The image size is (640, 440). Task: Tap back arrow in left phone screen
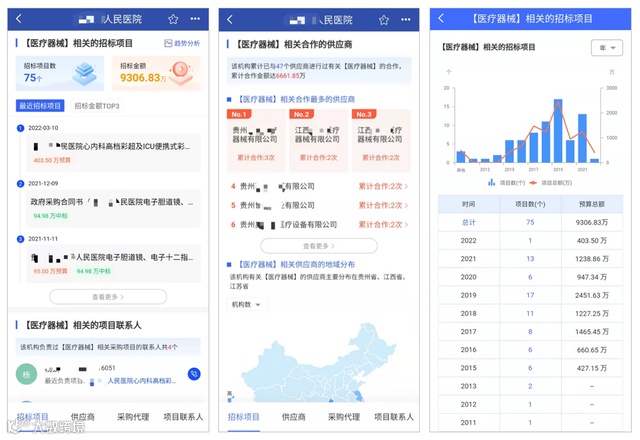pyautogui.click(x=19, y=18)
